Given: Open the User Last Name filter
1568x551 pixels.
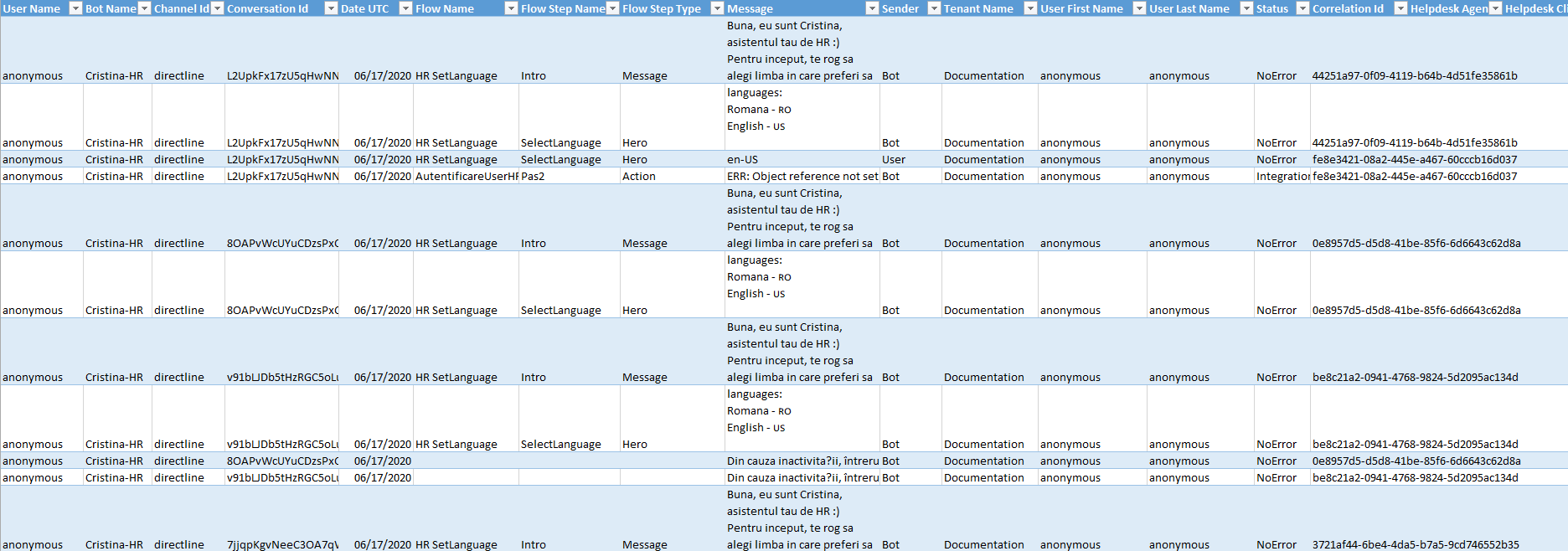Looking at the screenshot, I should [1246, 8].
